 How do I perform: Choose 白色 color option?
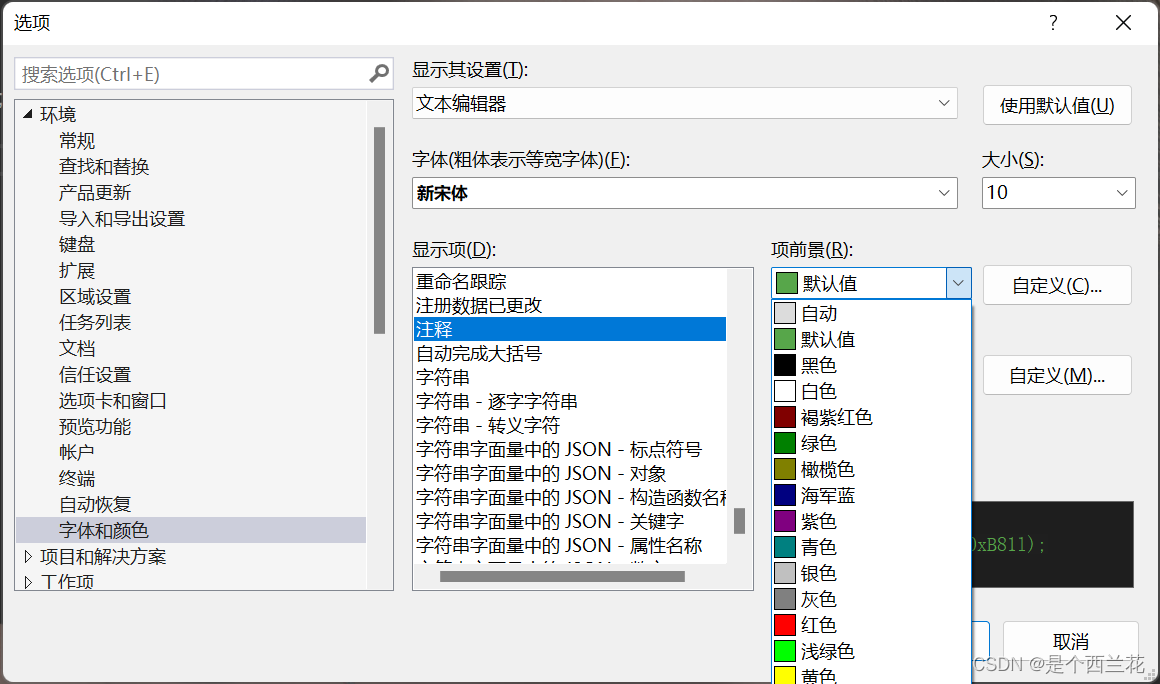point(871,391)
